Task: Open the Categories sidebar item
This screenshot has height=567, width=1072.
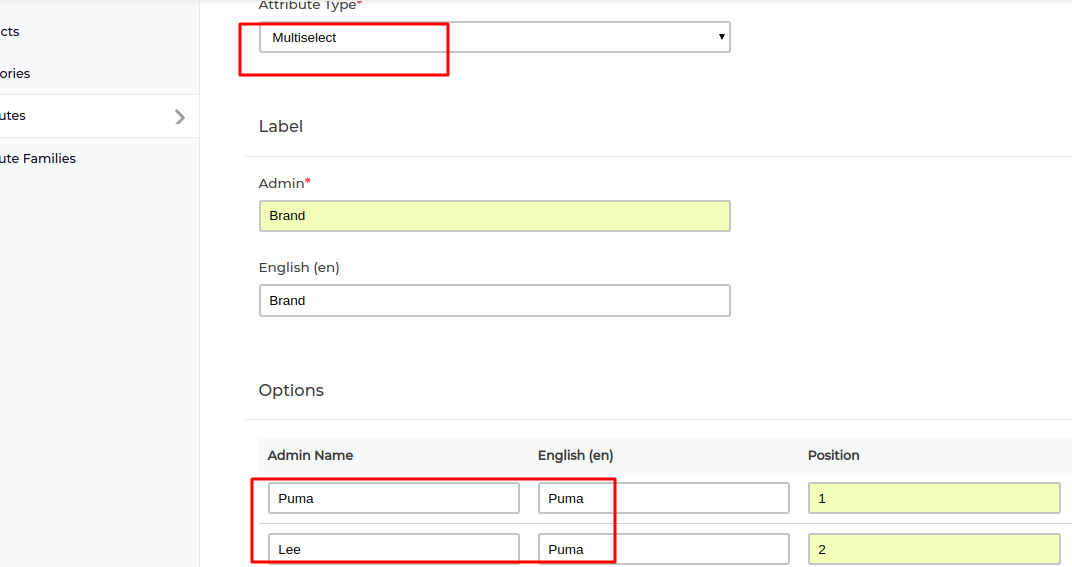Action: 15,73
